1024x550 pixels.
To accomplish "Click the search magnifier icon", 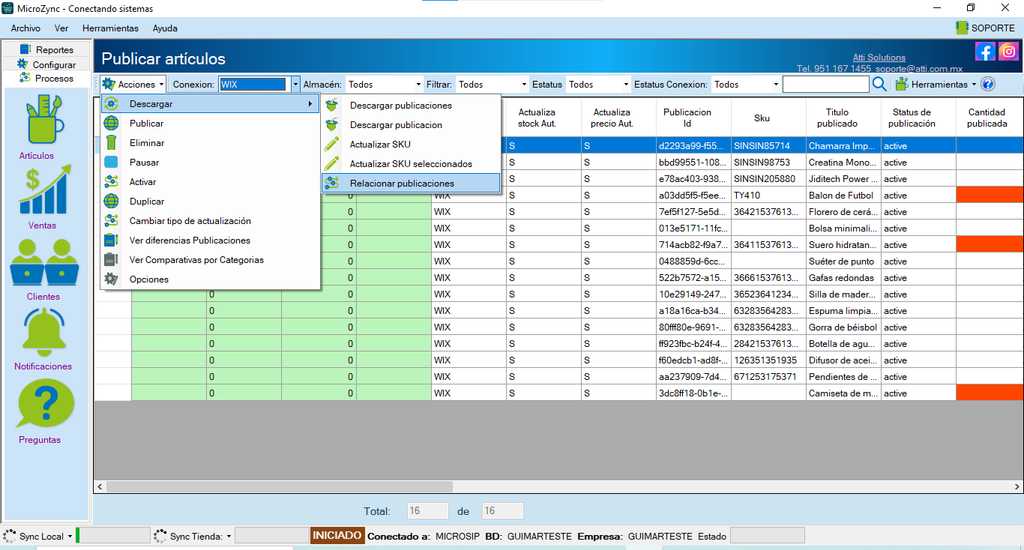I will [x=880, y=84].
